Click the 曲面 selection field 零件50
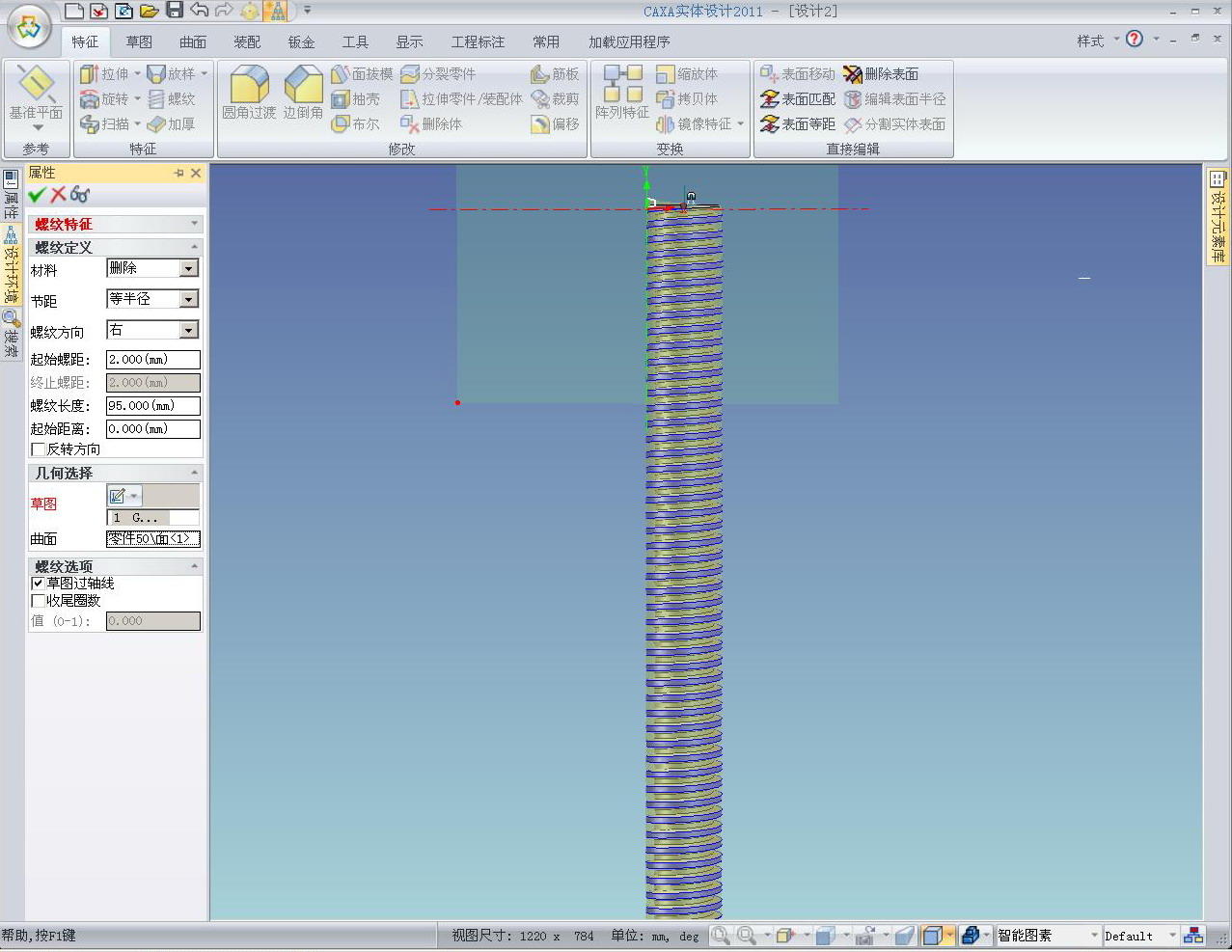Screen dimensions: 1232x952 coord(153,539)
